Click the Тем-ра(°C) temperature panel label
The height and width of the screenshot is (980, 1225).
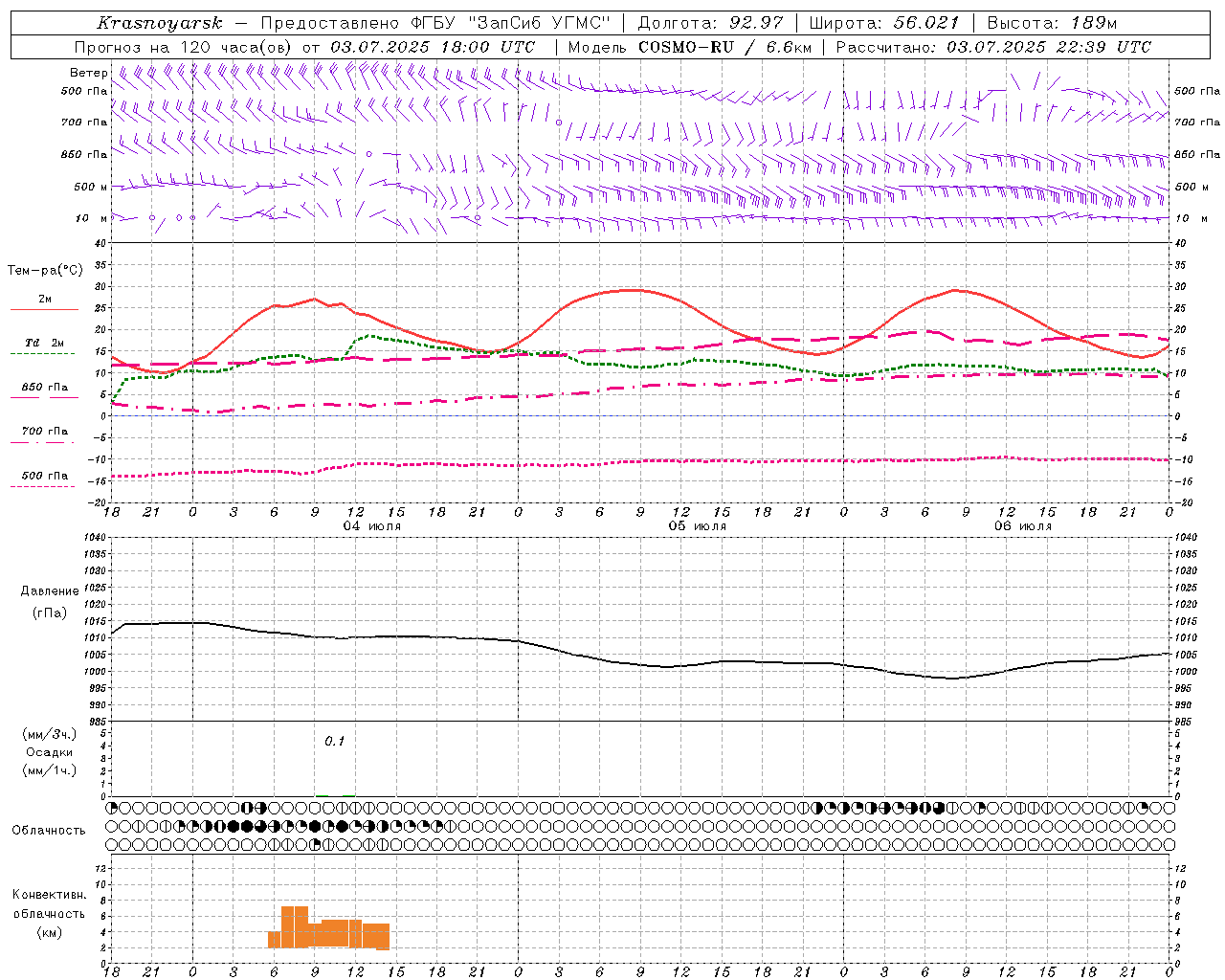45,271
